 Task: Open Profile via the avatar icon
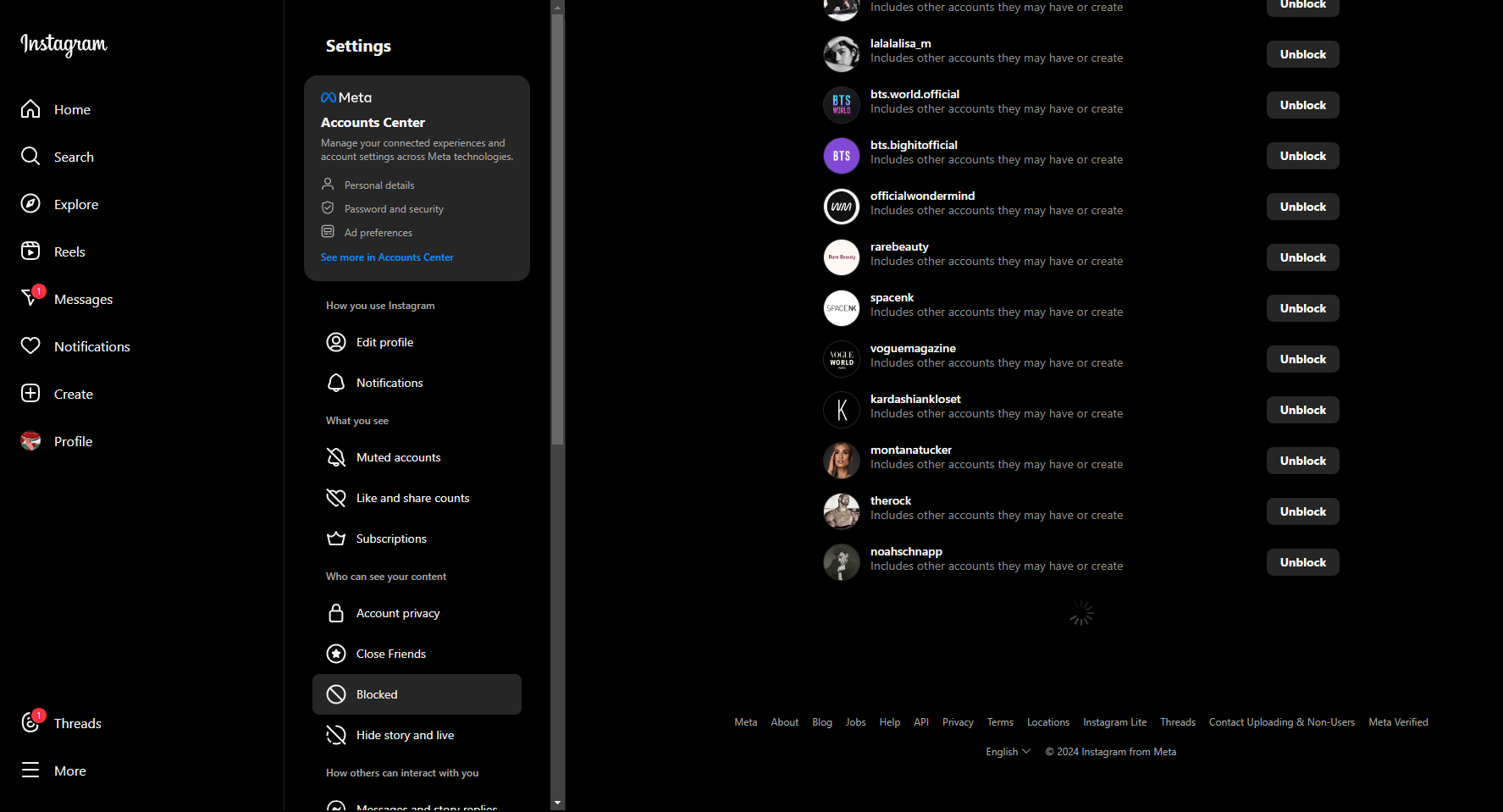click(30, 441)
